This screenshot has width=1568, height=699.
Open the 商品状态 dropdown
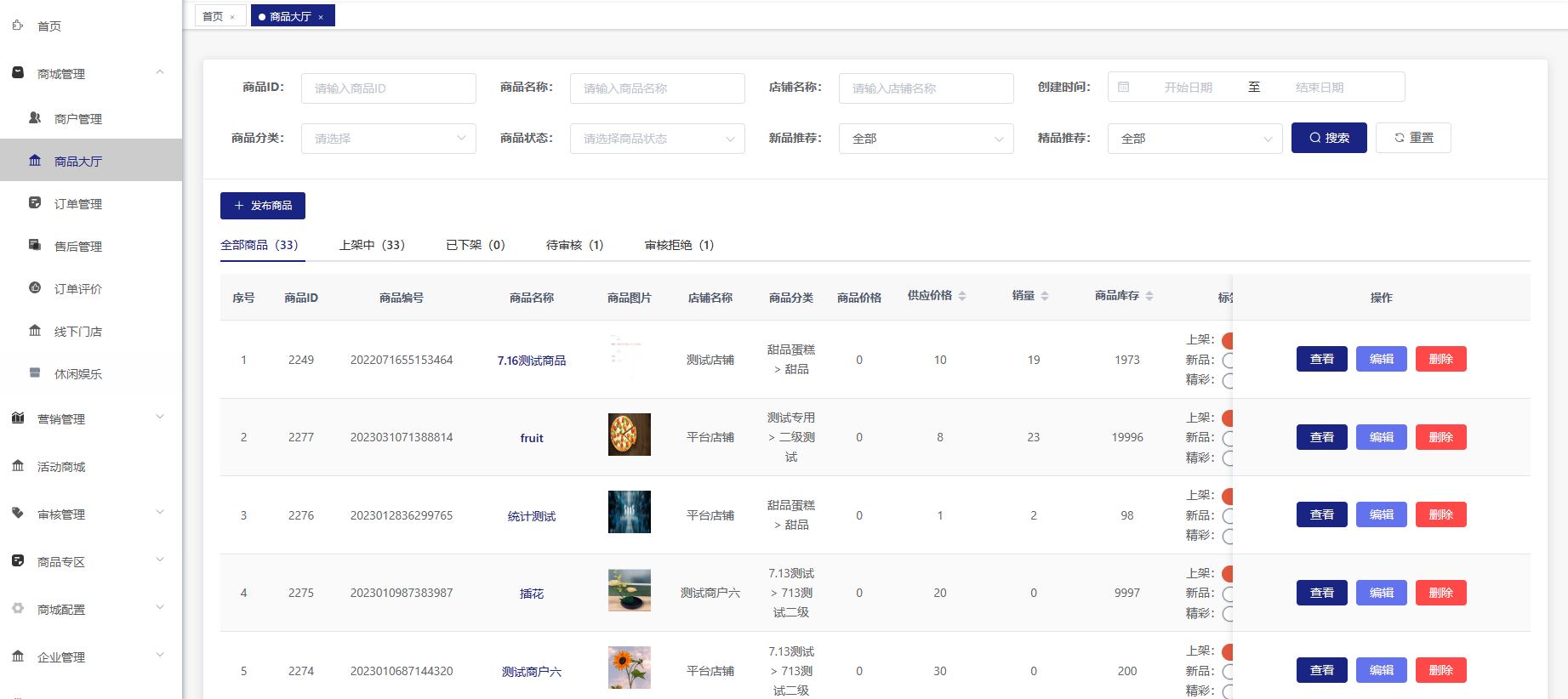coord(658,139)
